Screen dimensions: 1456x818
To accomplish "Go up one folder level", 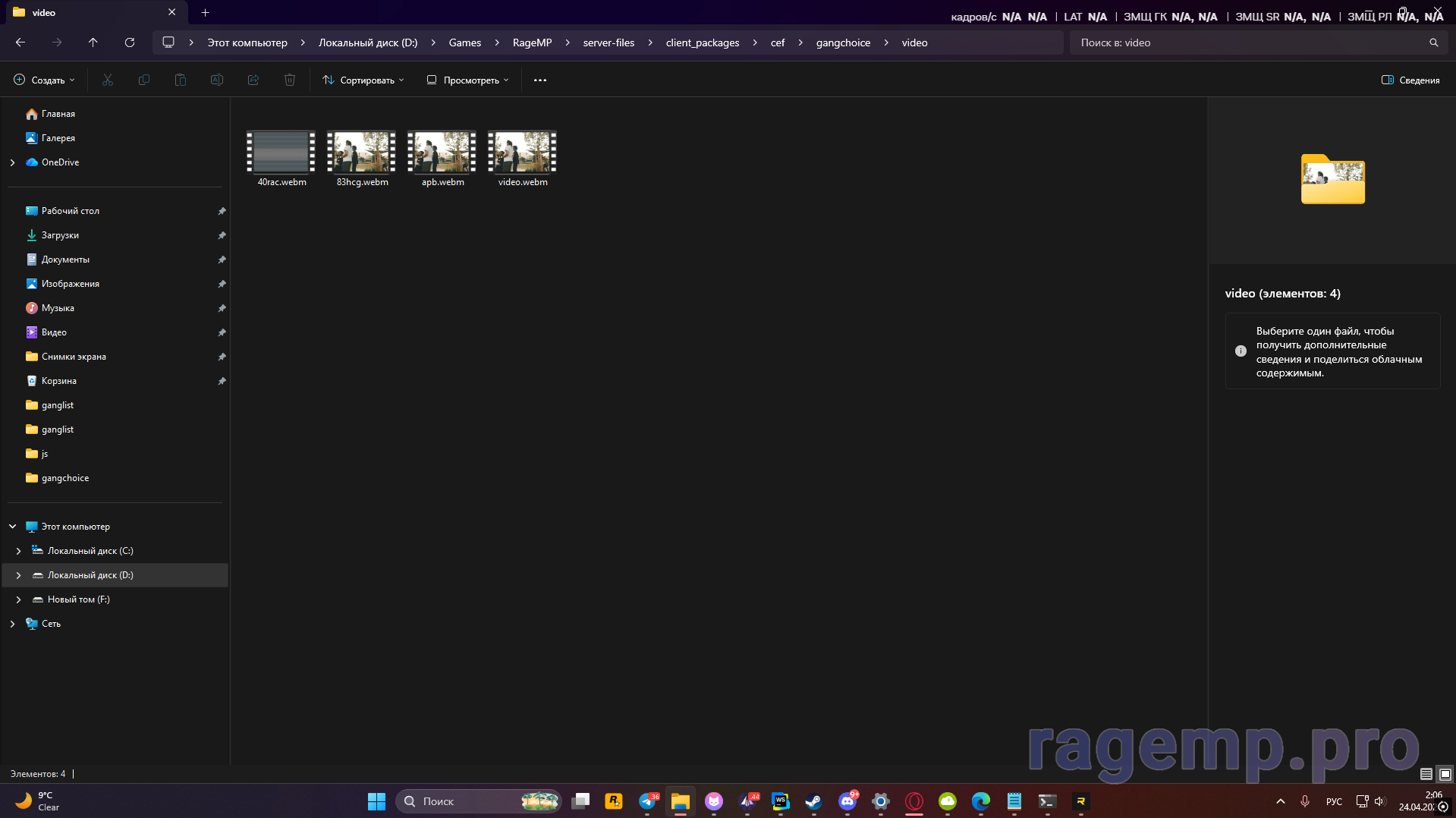I will 93,42.
